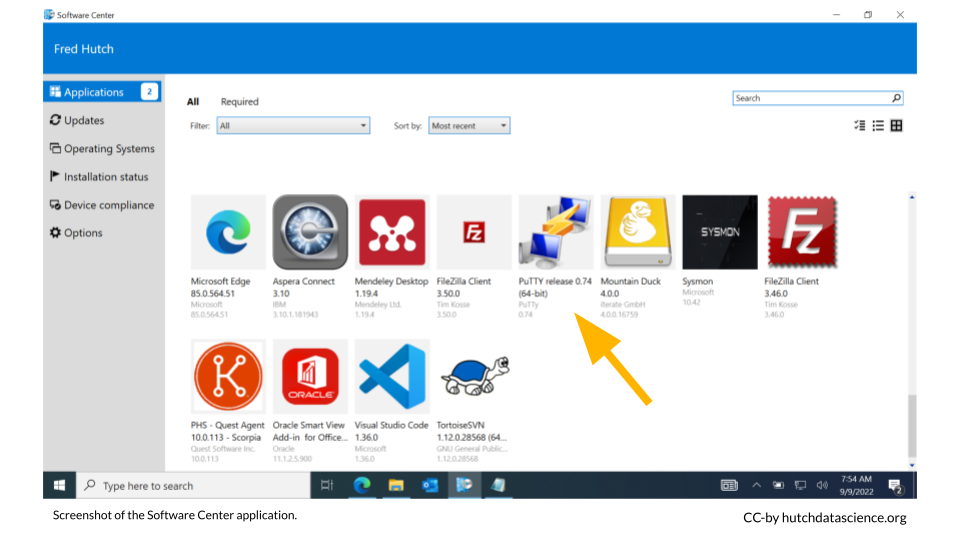Click the search magnifier icon
This screenshot has height=540, width=960.
pyautogui.click(x=896, y=98)
